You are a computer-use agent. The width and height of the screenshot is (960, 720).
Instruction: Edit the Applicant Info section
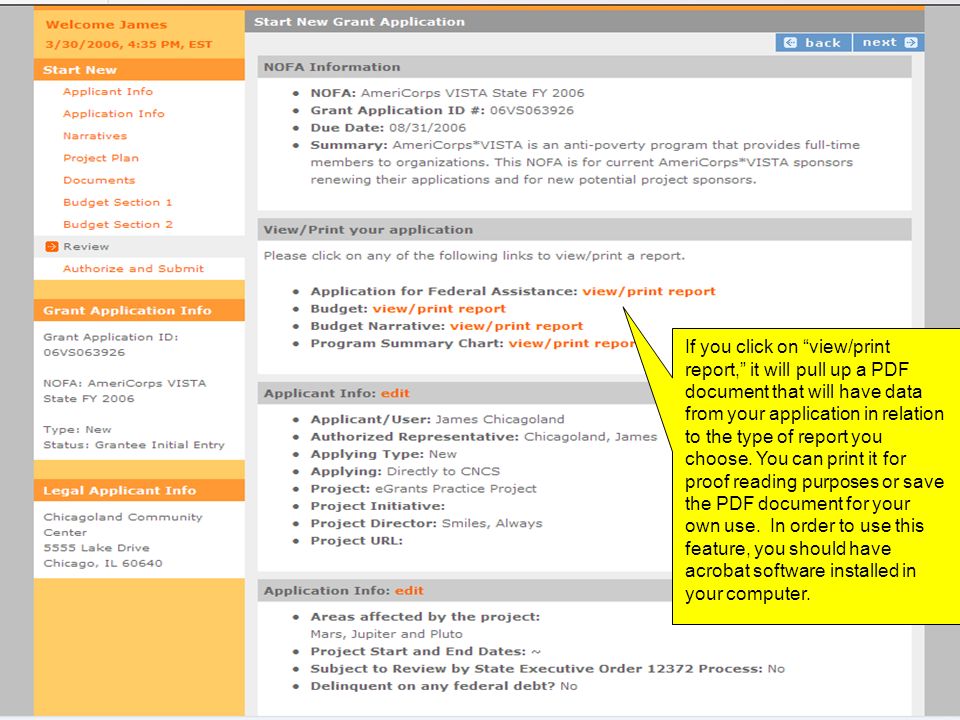(x=395, y=393)
